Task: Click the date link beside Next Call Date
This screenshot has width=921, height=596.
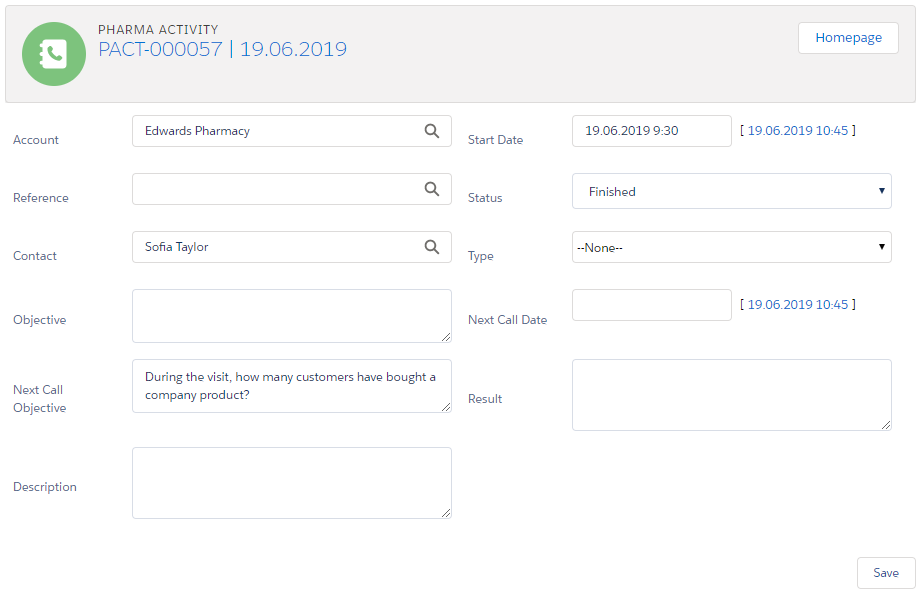Action: click(797, 305)
